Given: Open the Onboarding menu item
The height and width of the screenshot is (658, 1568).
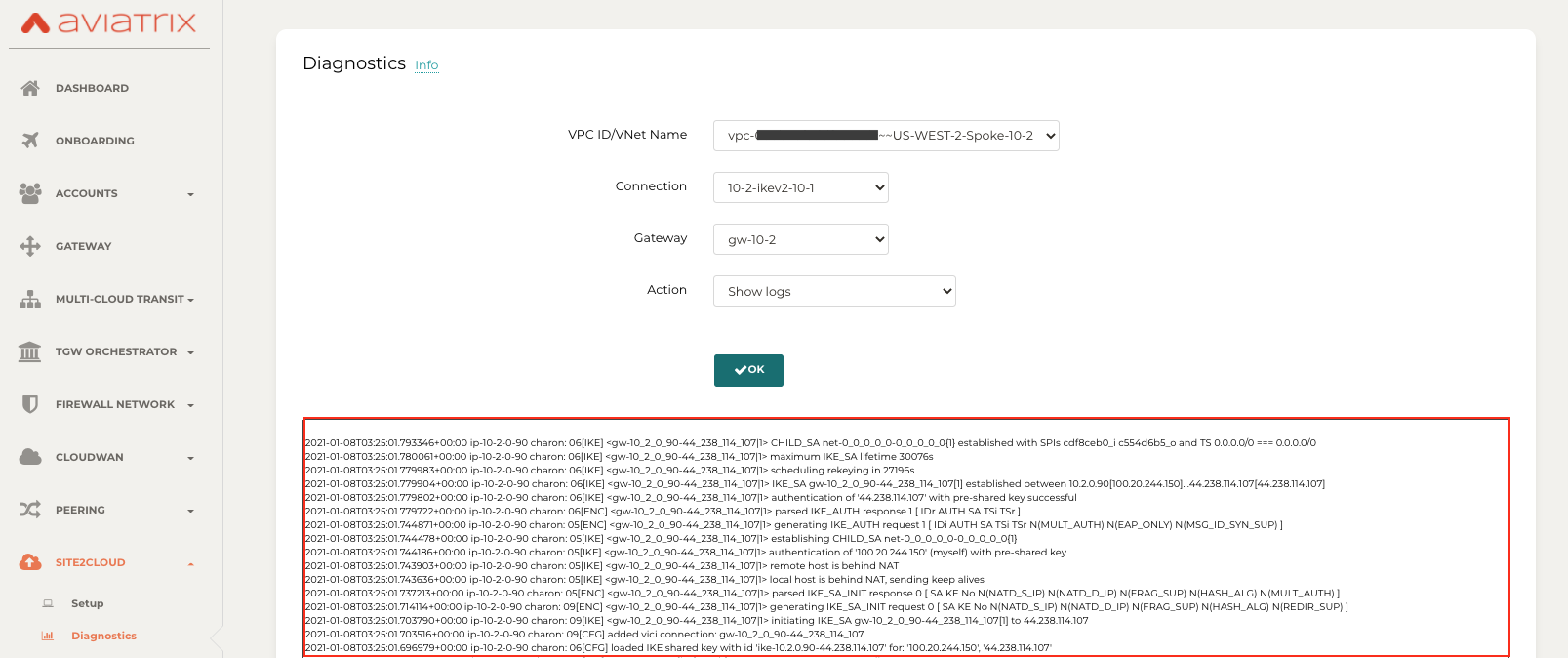Looking at the screenshot, I should click(95, 141).
